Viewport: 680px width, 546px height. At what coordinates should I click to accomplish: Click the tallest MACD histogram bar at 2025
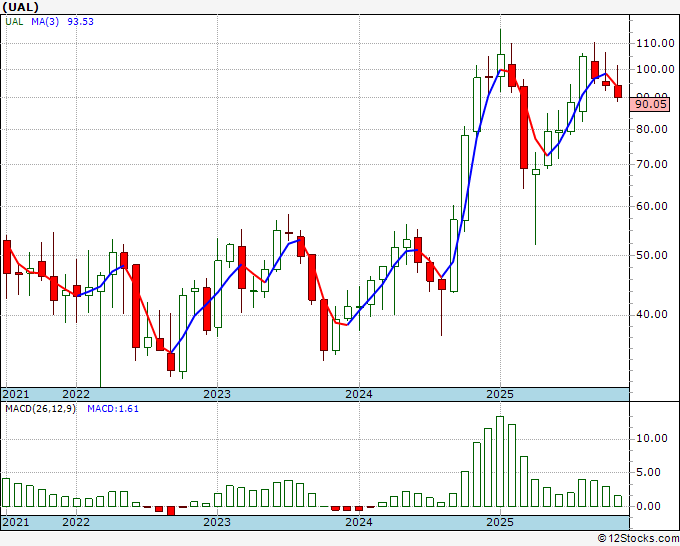pos(500,461)
